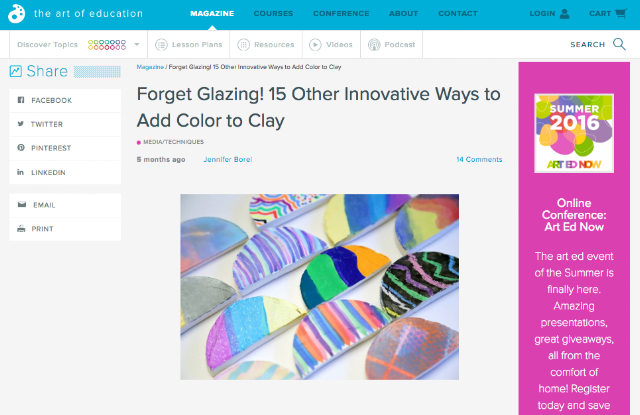
Task: Open the Videos section
Action: coord(331,44)
